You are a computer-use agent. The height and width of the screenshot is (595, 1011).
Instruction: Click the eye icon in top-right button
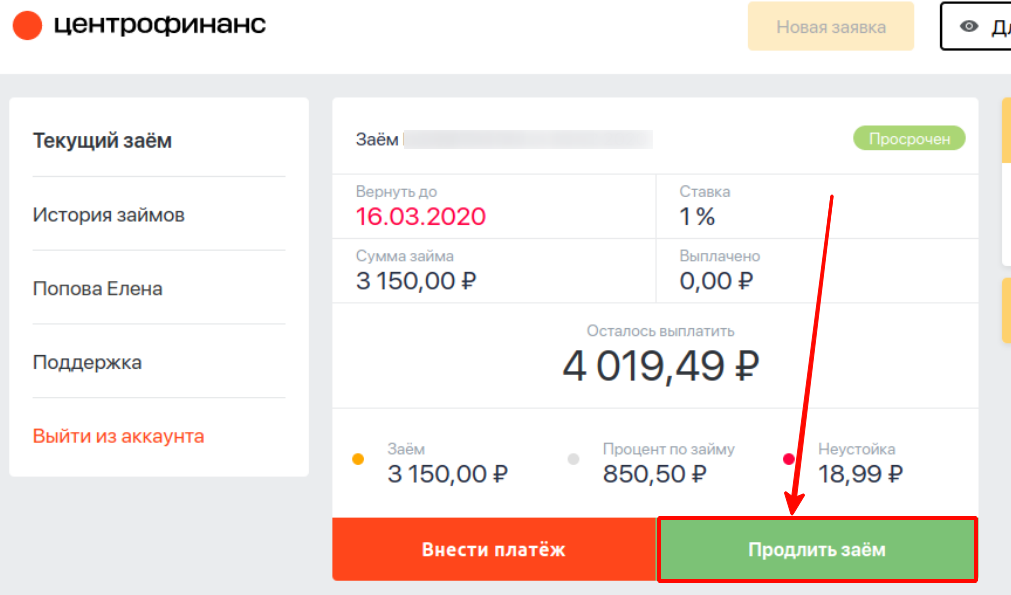click(969, 26)
